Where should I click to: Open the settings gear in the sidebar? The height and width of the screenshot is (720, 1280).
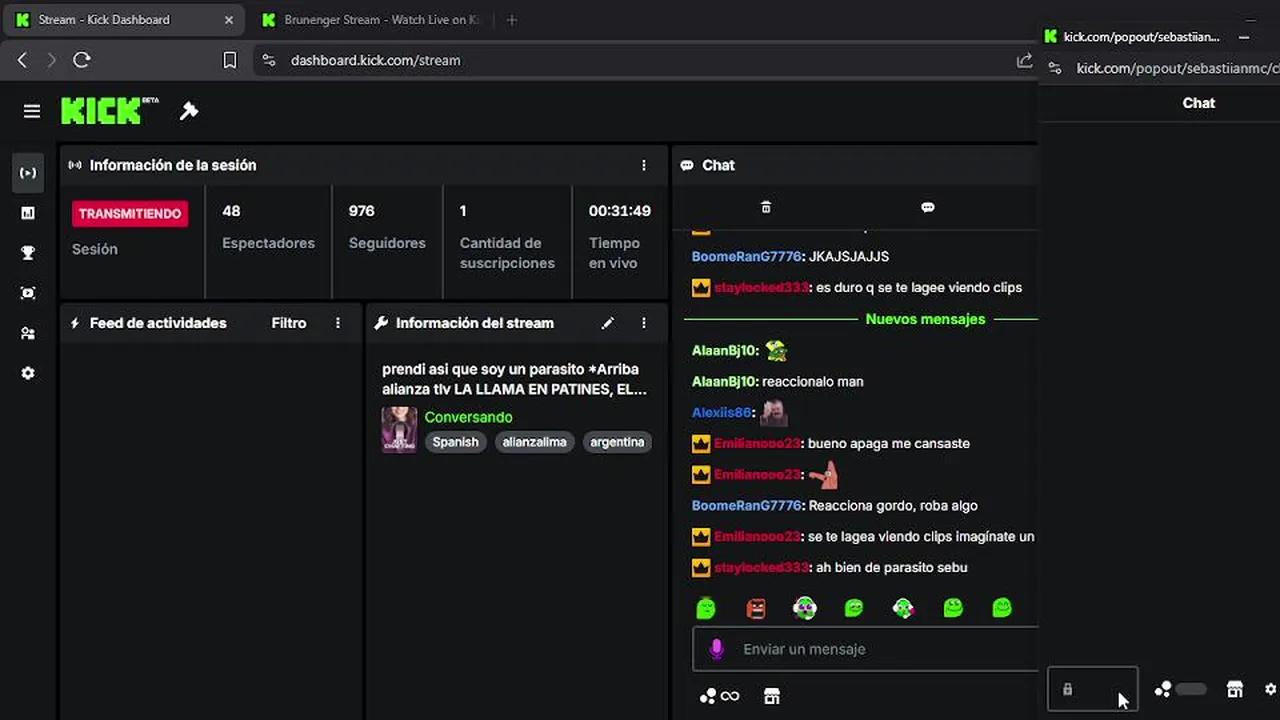coord(28,373)
